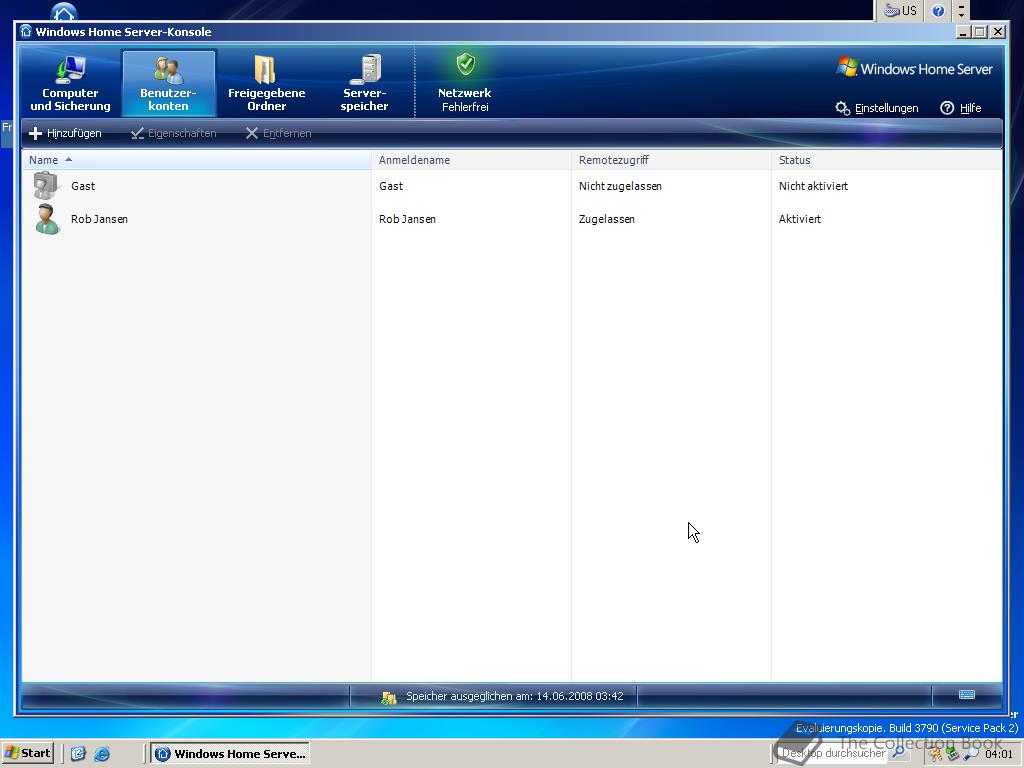Click the Zugelassen remote access cell
Screen dimensions: 1024x768
pos(607,219)
